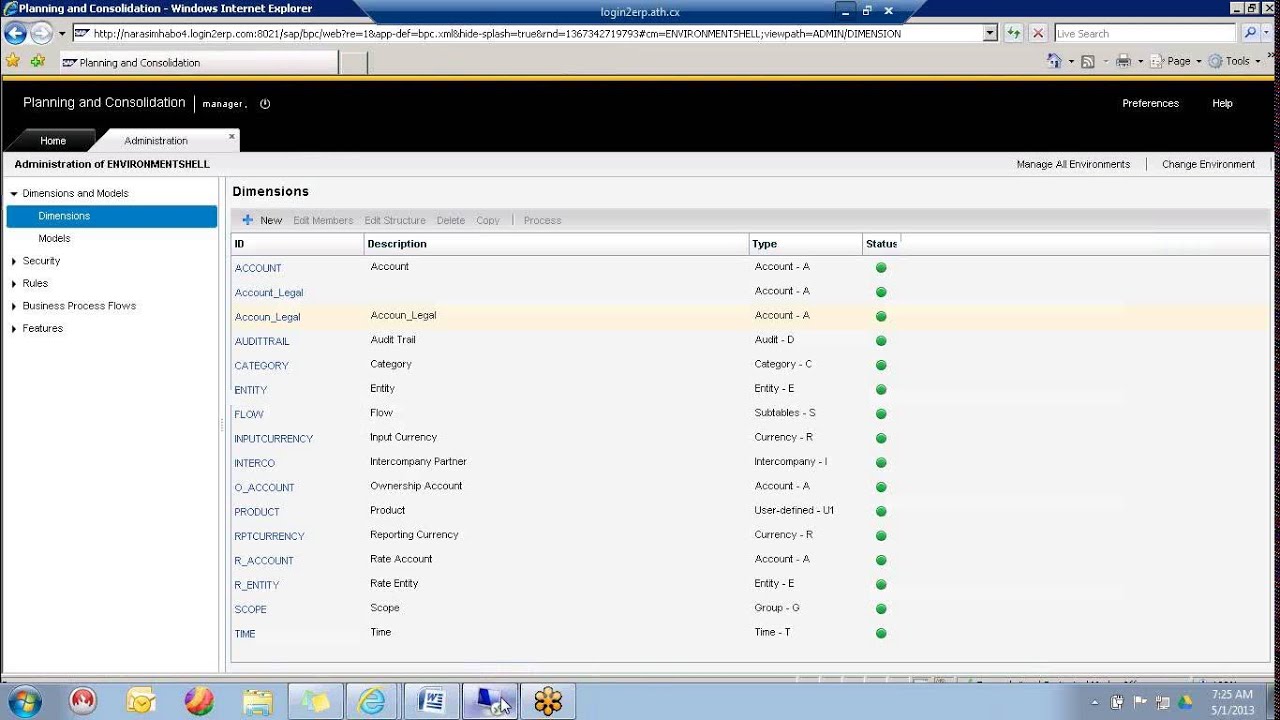Open the email envelope taskbar icon
The height and width of the screenshot is (720, 1280).
(141, 702)
